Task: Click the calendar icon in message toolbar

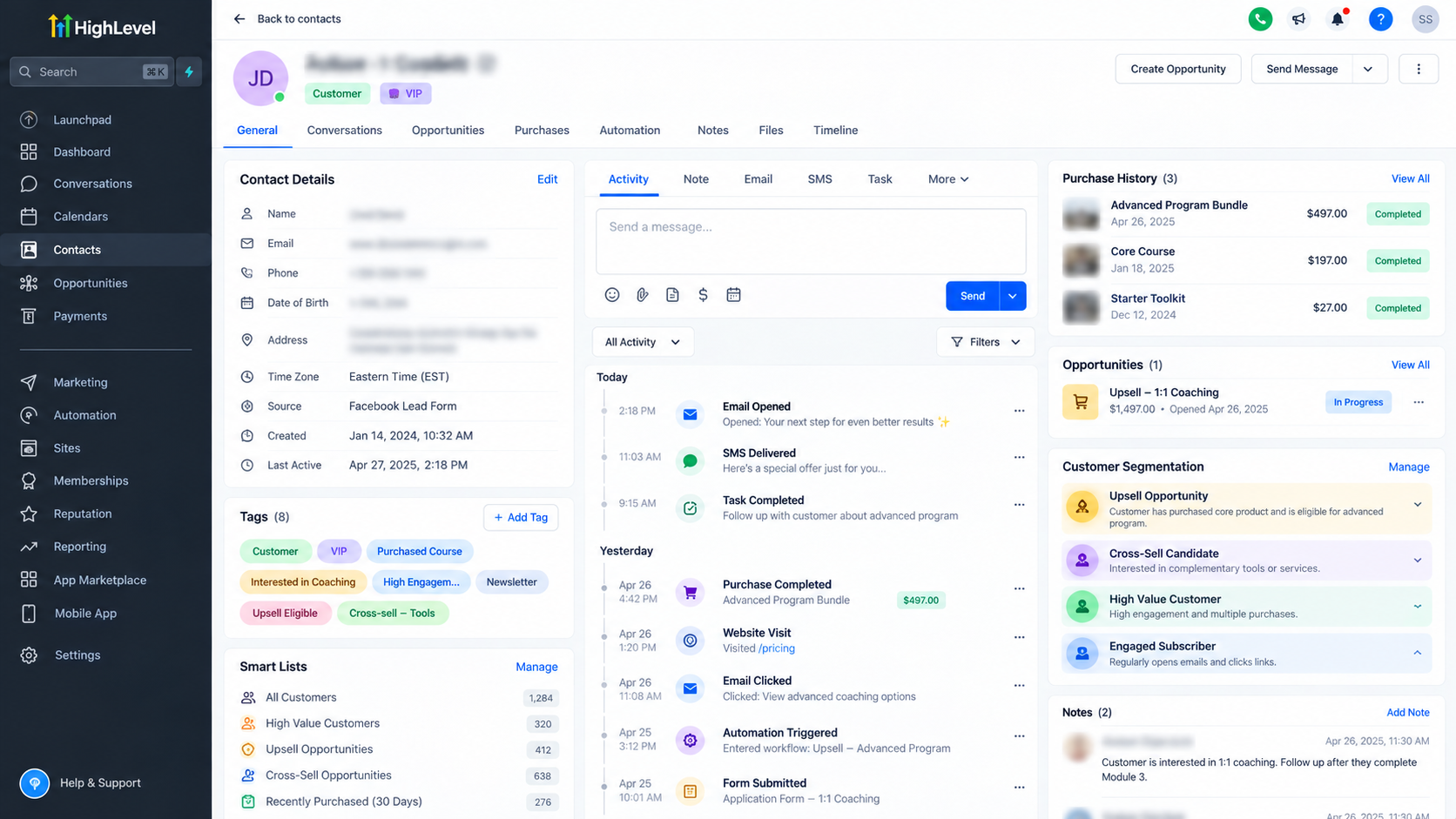Action: [733, 295]
